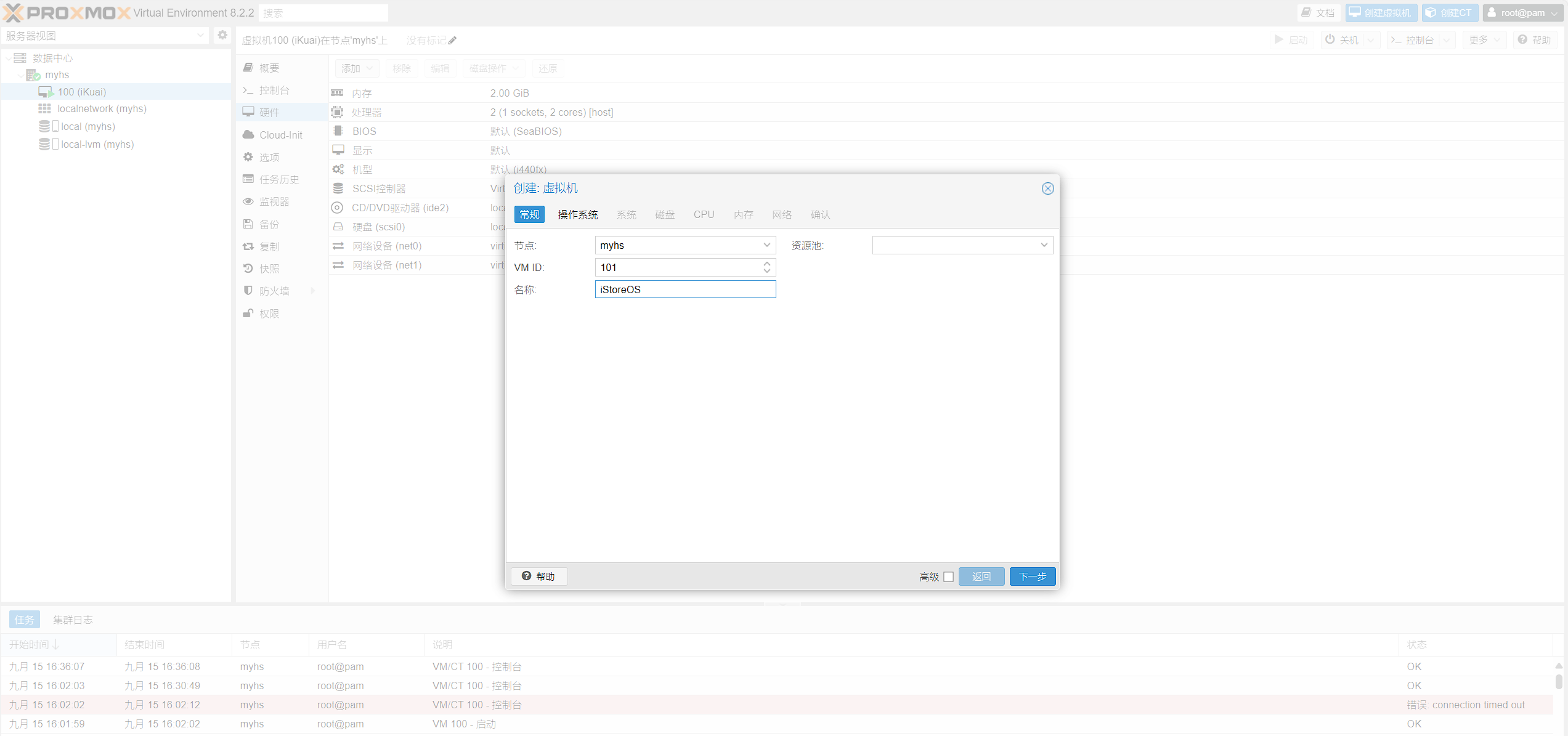Select the 数据中心 datacenter tree node

coord(53,58)
